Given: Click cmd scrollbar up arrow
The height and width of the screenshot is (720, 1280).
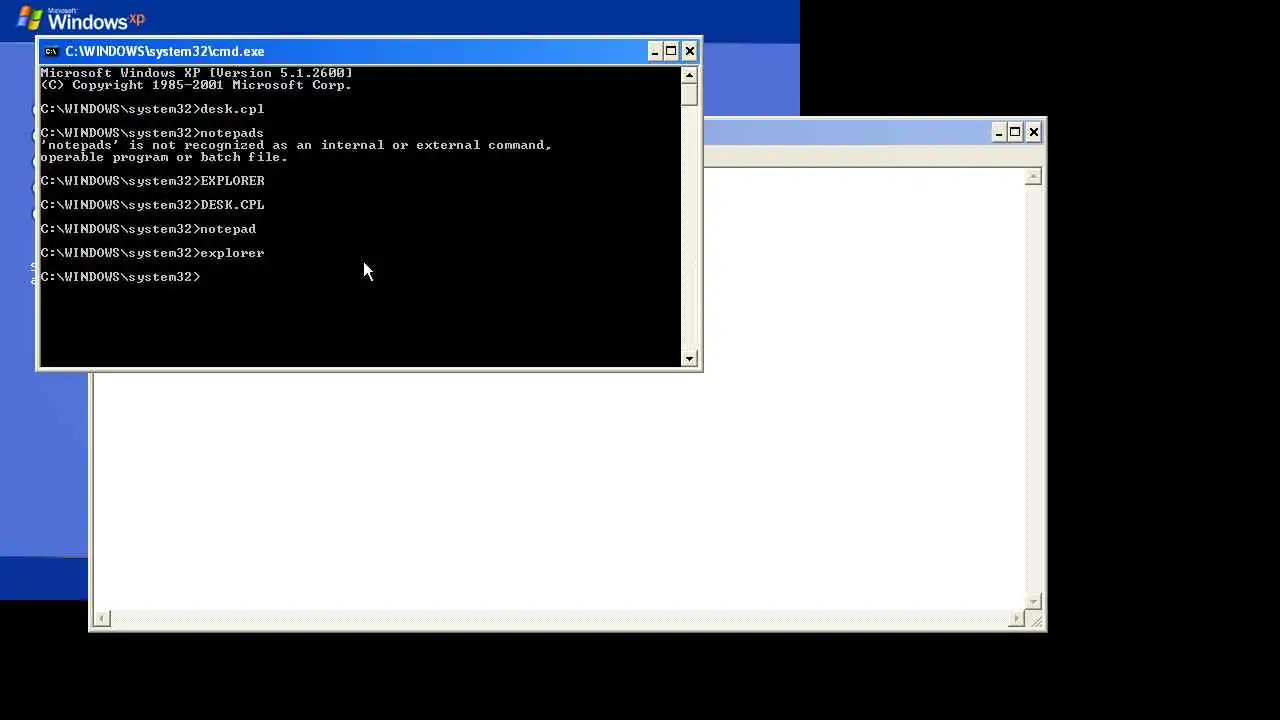Looking at the screenshot, I should 689,75.
